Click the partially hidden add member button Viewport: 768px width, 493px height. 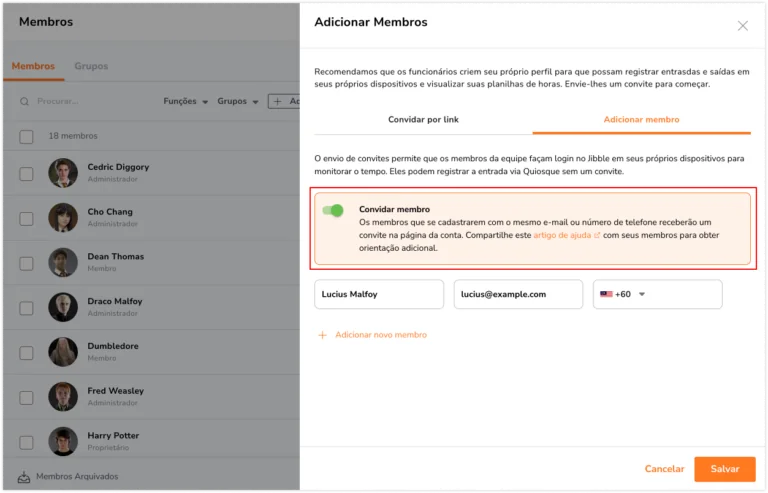click(x=284, y=101)
